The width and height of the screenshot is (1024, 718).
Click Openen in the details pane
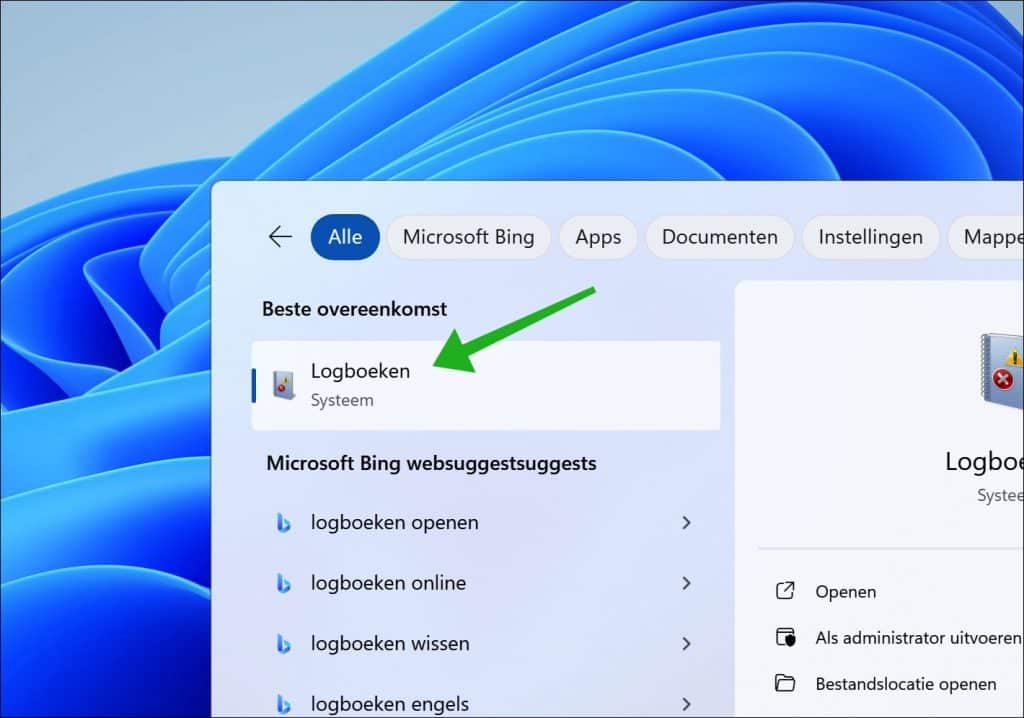pos(845,592)
